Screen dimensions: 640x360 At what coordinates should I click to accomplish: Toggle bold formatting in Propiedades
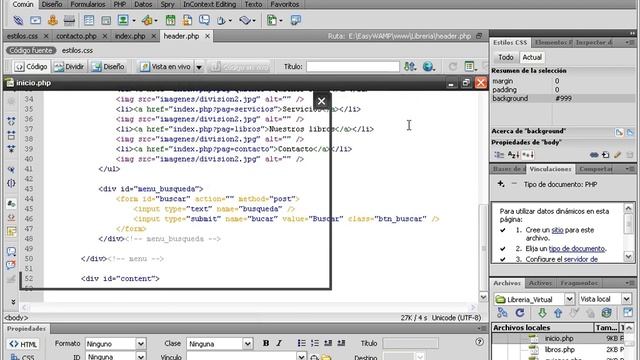click(266, 343)
